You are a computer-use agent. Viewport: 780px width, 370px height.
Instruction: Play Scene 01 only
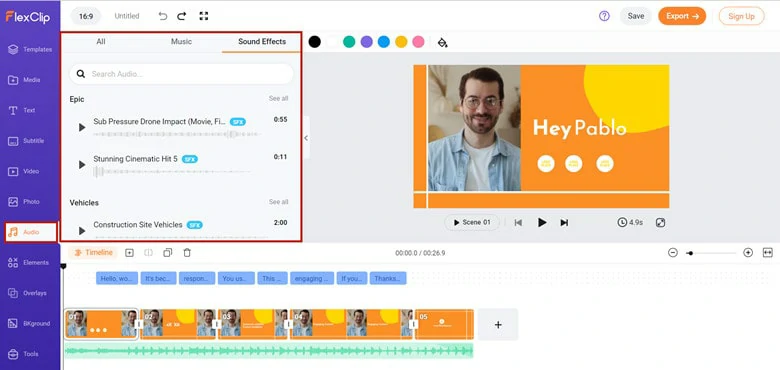(472, 222)
